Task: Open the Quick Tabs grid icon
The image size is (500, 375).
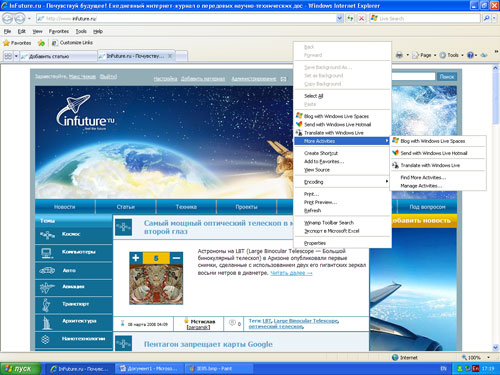Action: click(8, 56)
